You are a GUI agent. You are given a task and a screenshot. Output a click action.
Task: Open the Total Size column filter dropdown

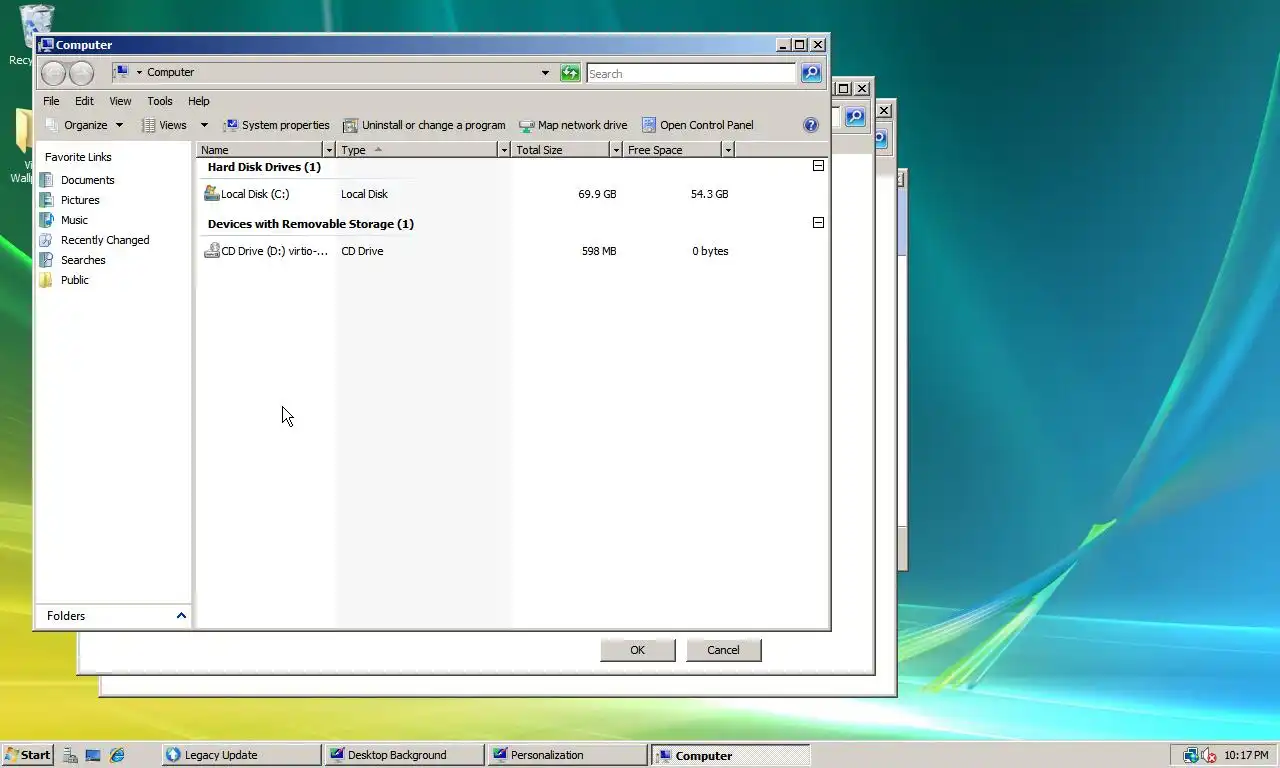(615, 150)
